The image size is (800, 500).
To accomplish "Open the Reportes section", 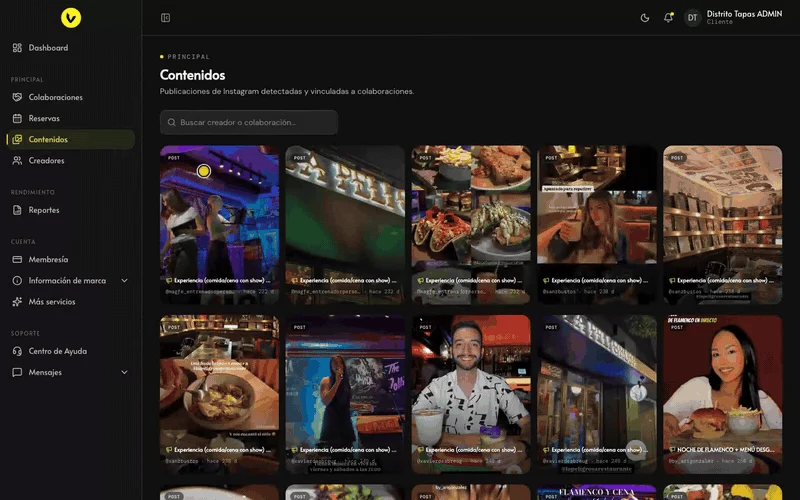I will point(70,210).
